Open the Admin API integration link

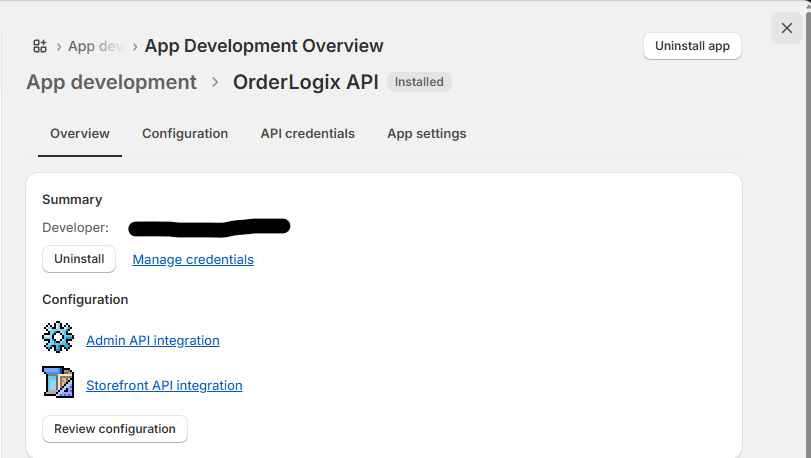[x=153, y=341]
